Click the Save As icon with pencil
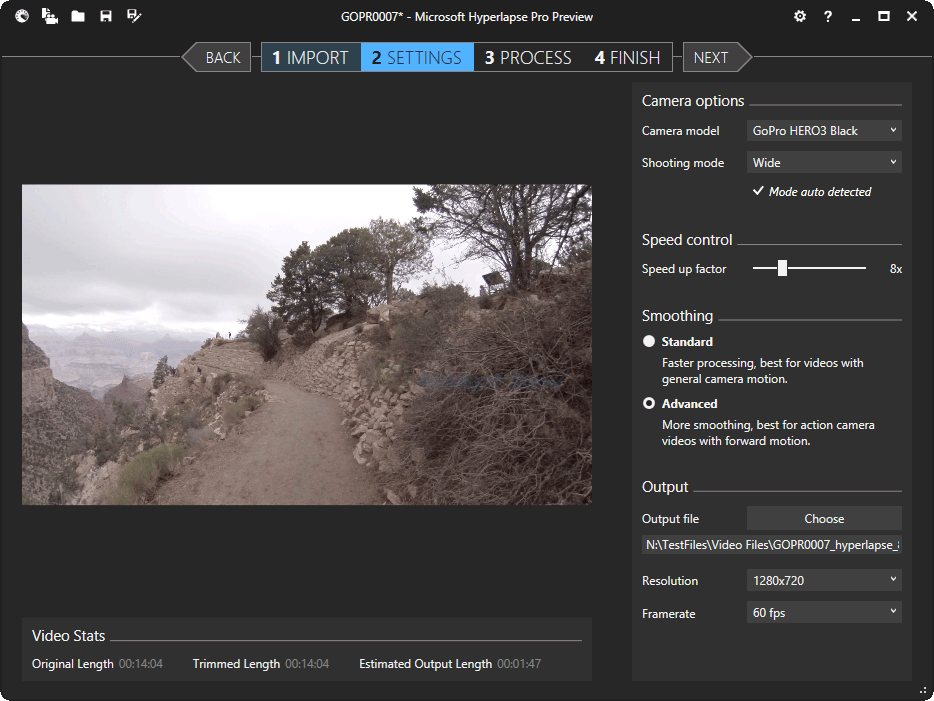 [x=134, y=16]
